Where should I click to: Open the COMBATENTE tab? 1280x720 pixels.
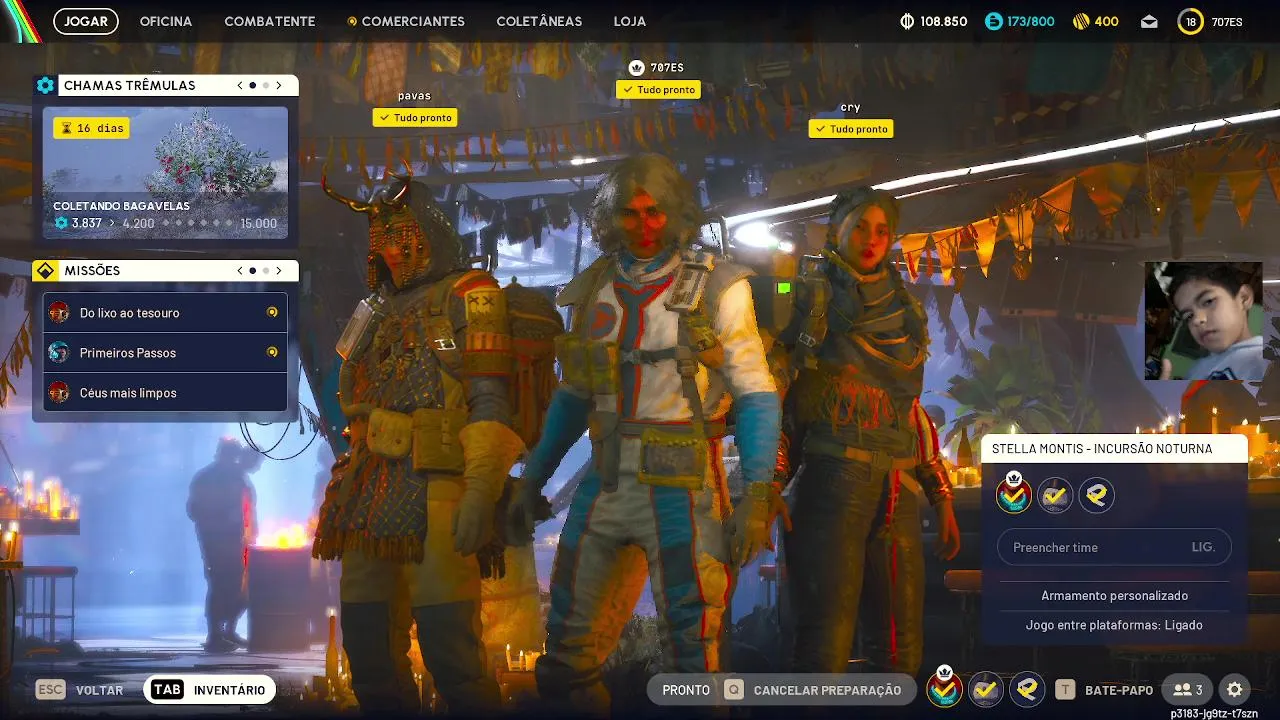[269, 21]
